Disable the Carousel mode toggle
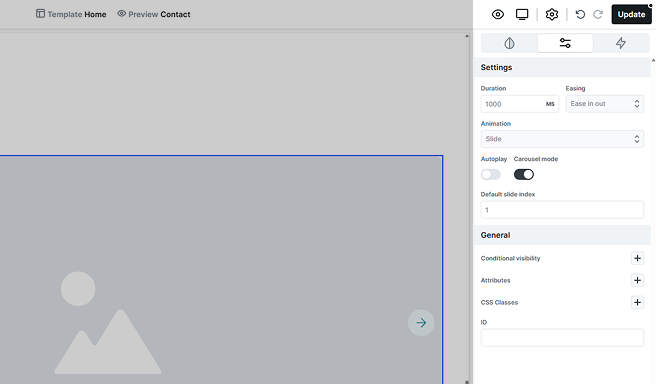The width and height of the screenshot is (656, 384). point(524,174)
